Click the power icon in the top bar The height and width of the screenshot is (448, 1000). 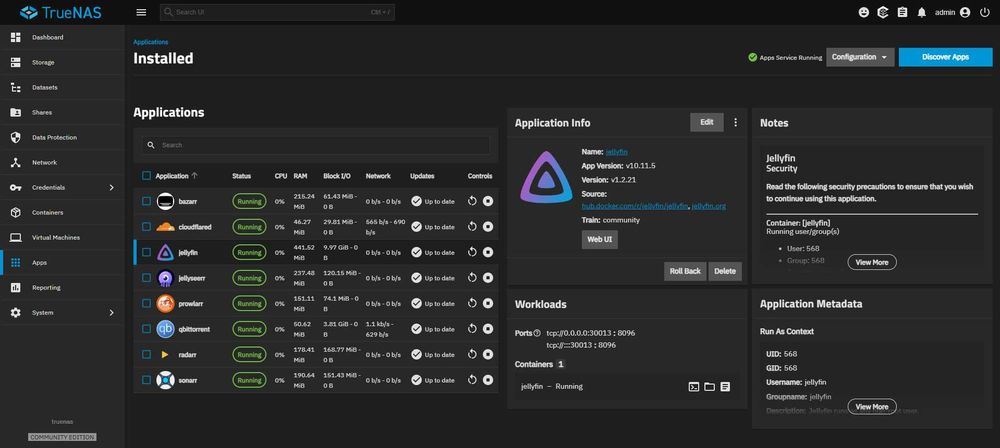[985, 12]
